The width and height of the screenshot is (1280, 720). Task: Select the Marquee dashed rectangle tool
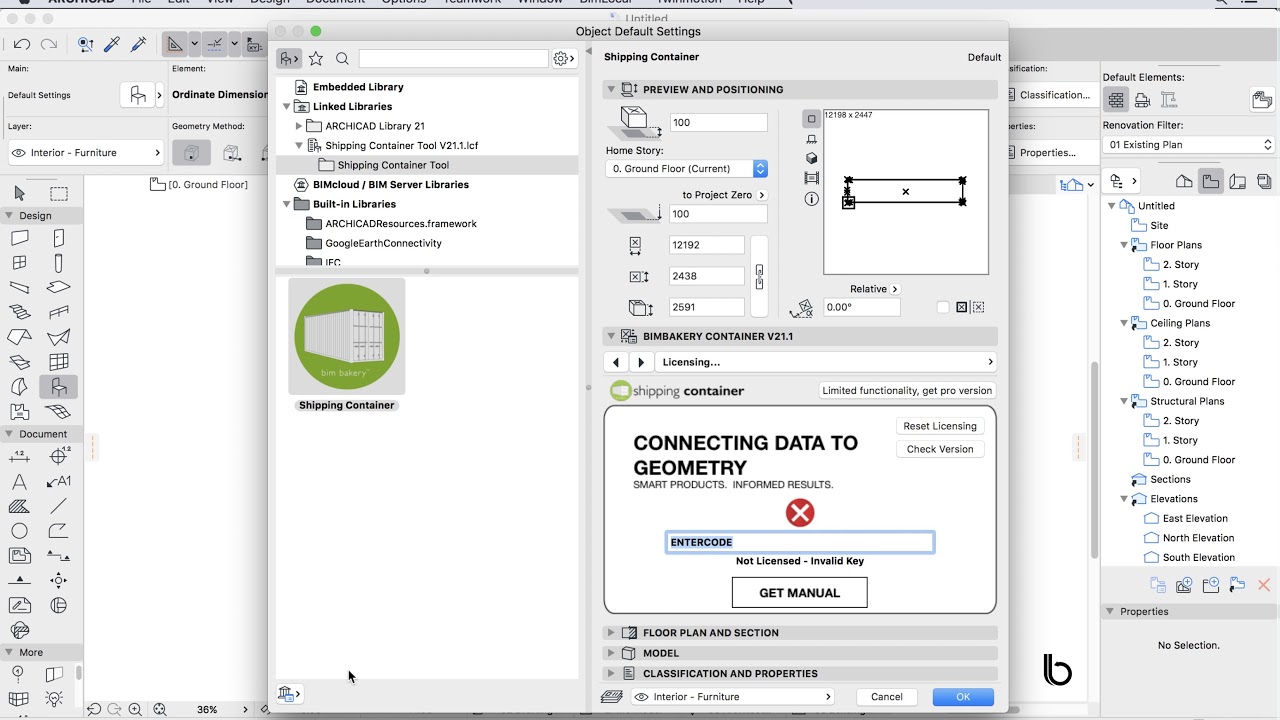59,193
